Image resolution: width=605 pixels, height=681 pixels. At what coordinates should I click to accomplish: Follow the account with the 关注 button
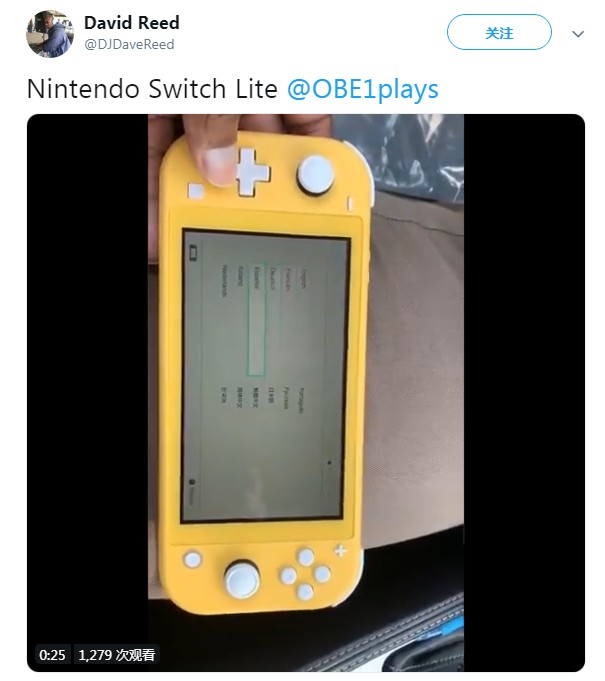click(x=499, y=33)
